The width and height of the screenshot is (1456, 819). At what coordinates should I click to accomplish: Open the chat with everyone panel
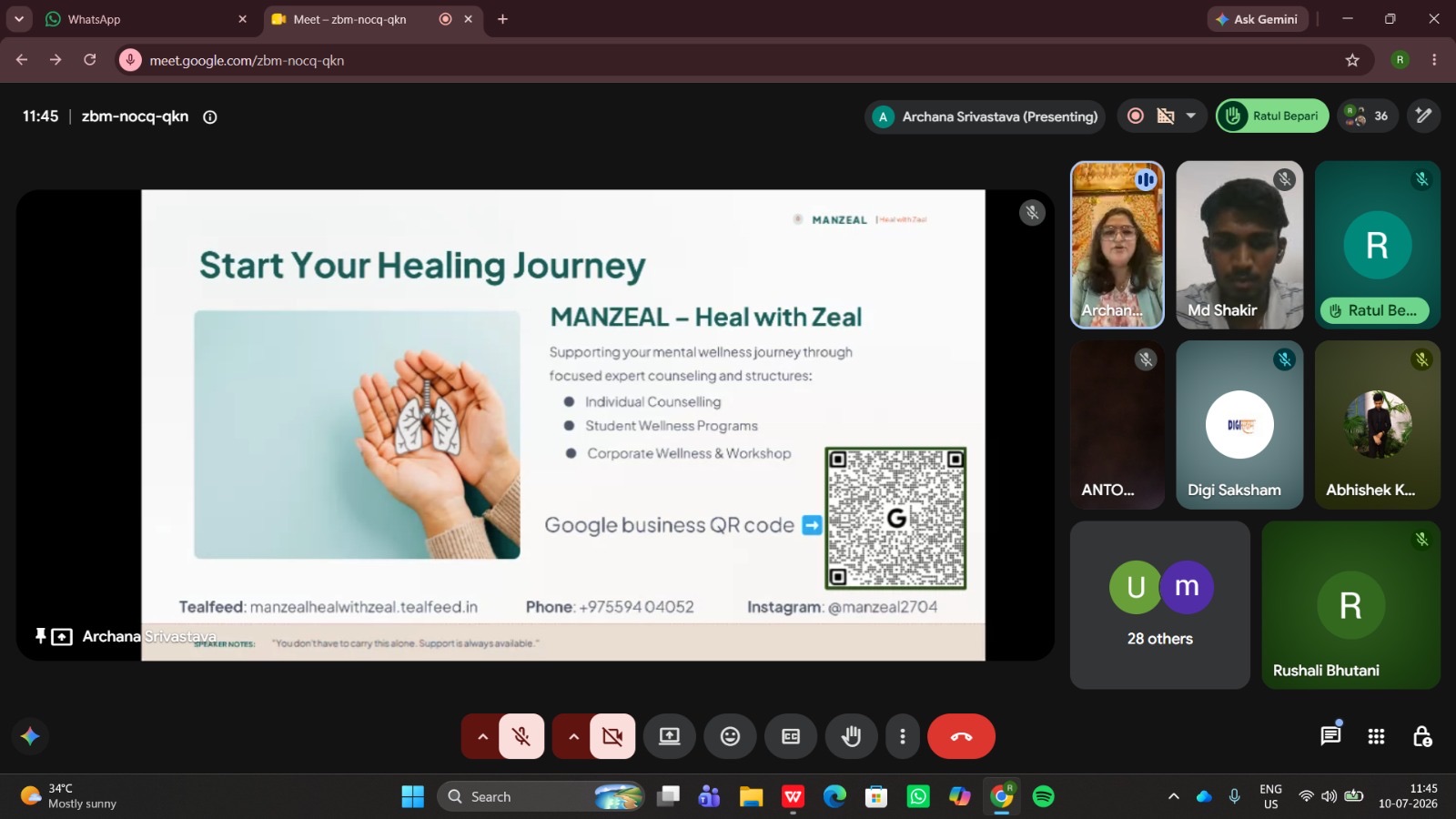[x=1330, y=735]
